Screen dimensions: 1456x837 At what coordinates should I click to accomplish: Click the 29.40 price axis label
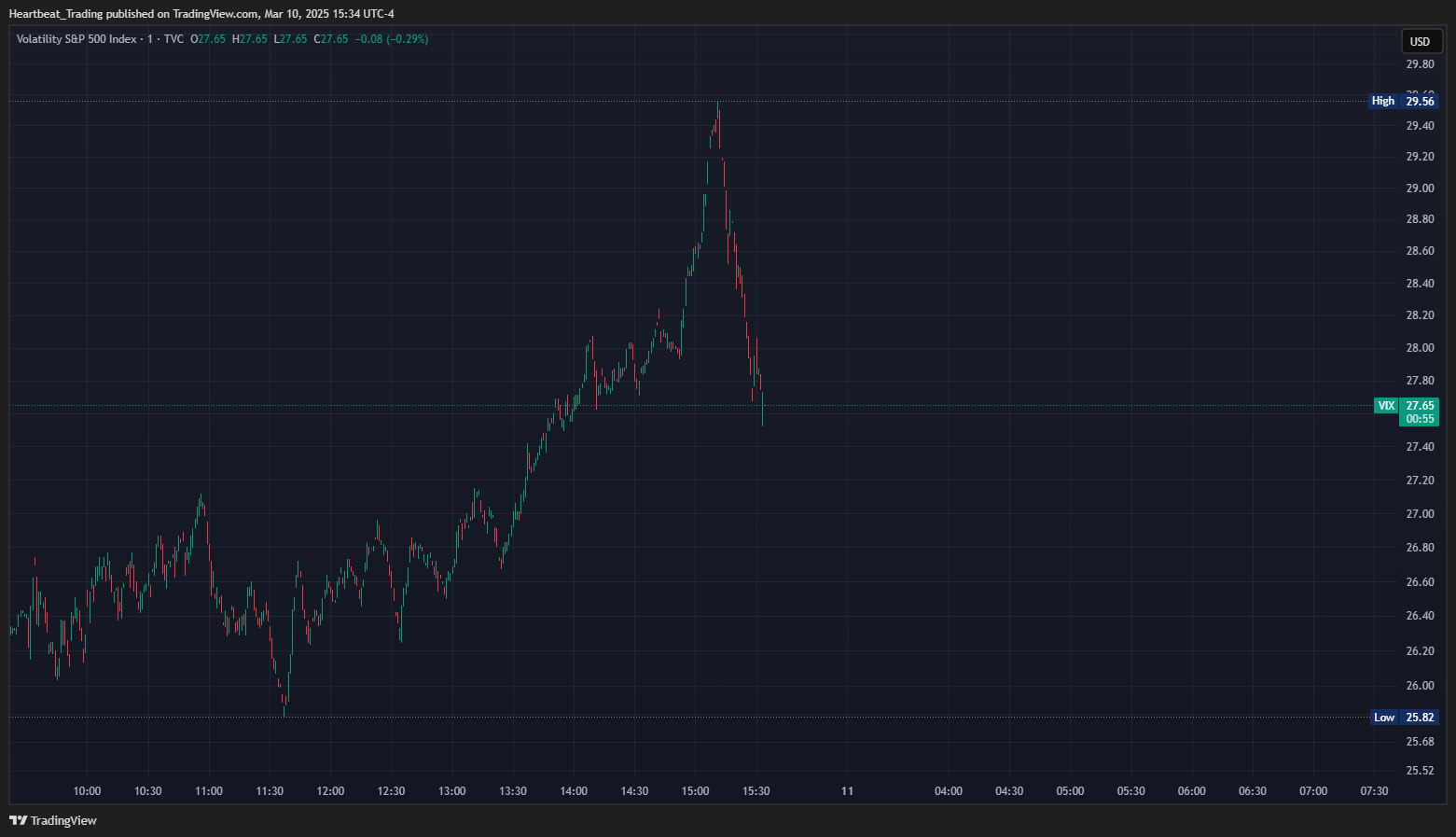(1420, 126)
